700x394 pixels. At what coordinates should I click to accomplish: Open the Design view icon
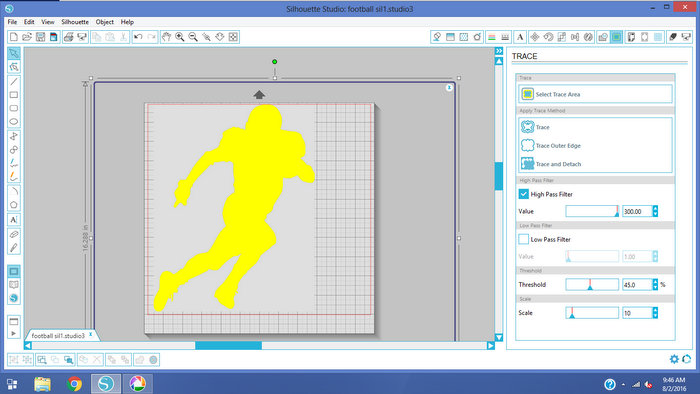point(14,271)
